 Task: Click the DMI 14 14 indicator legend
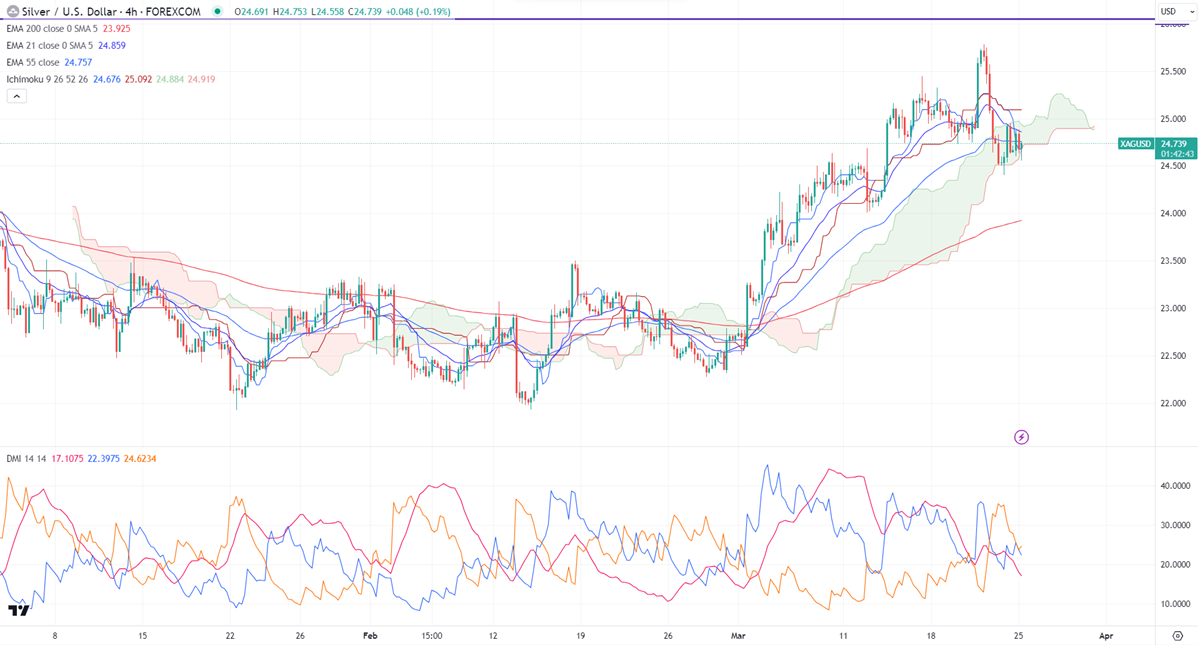click(x=26, y=459)
